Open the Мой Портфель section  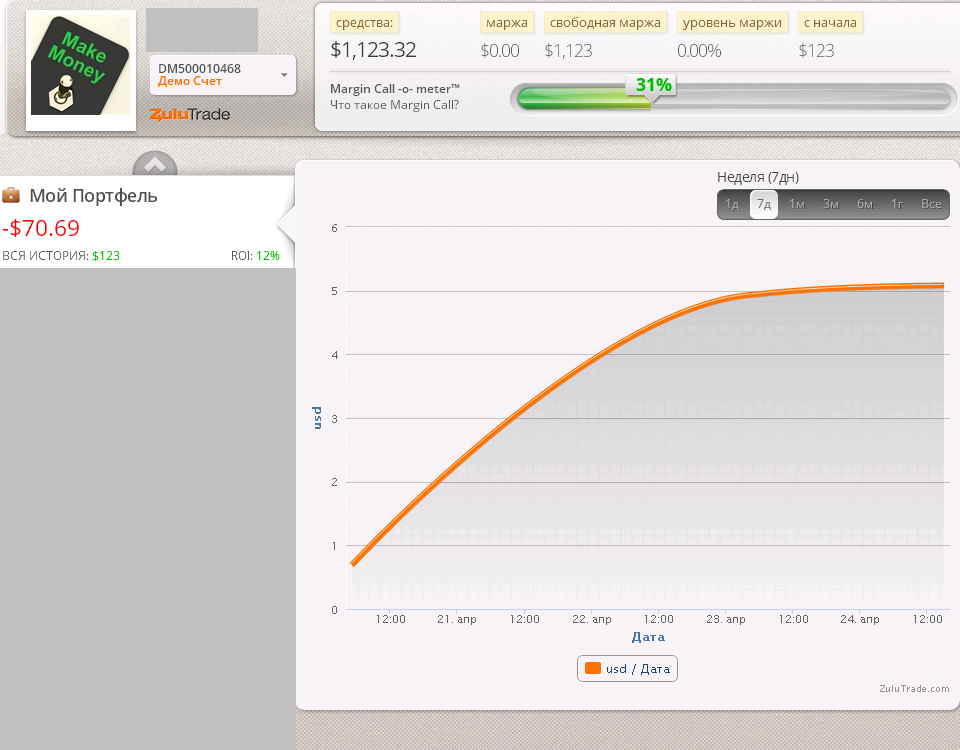93,196
